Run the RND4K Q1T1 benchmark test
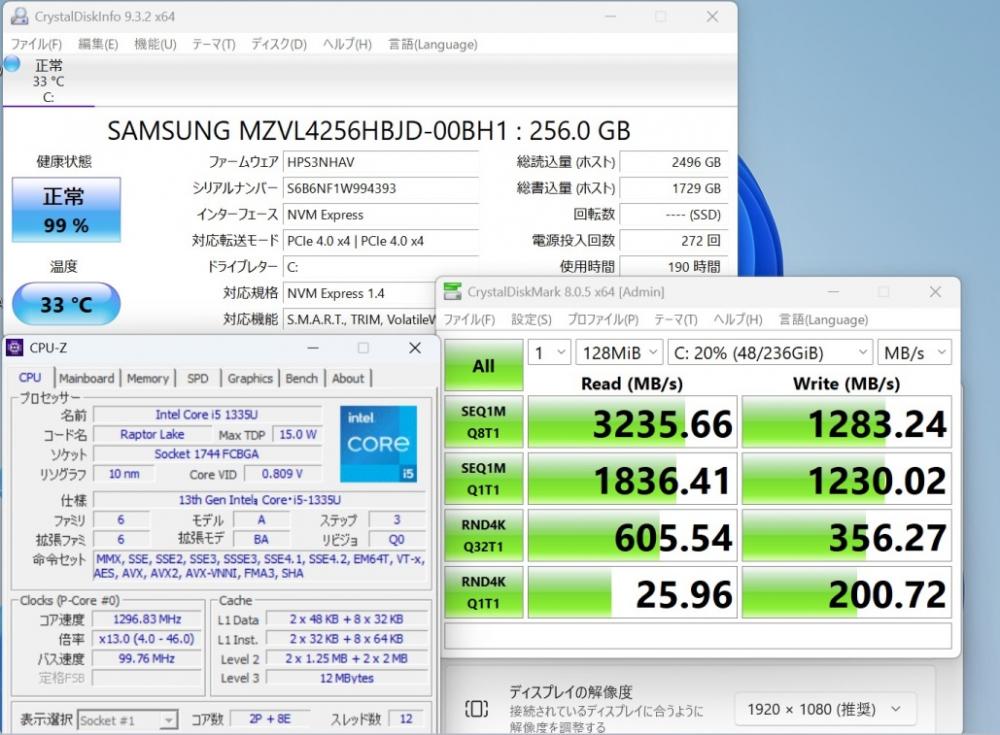The height and width of the screenshot is (735, 1000). [x=483, y=592]
